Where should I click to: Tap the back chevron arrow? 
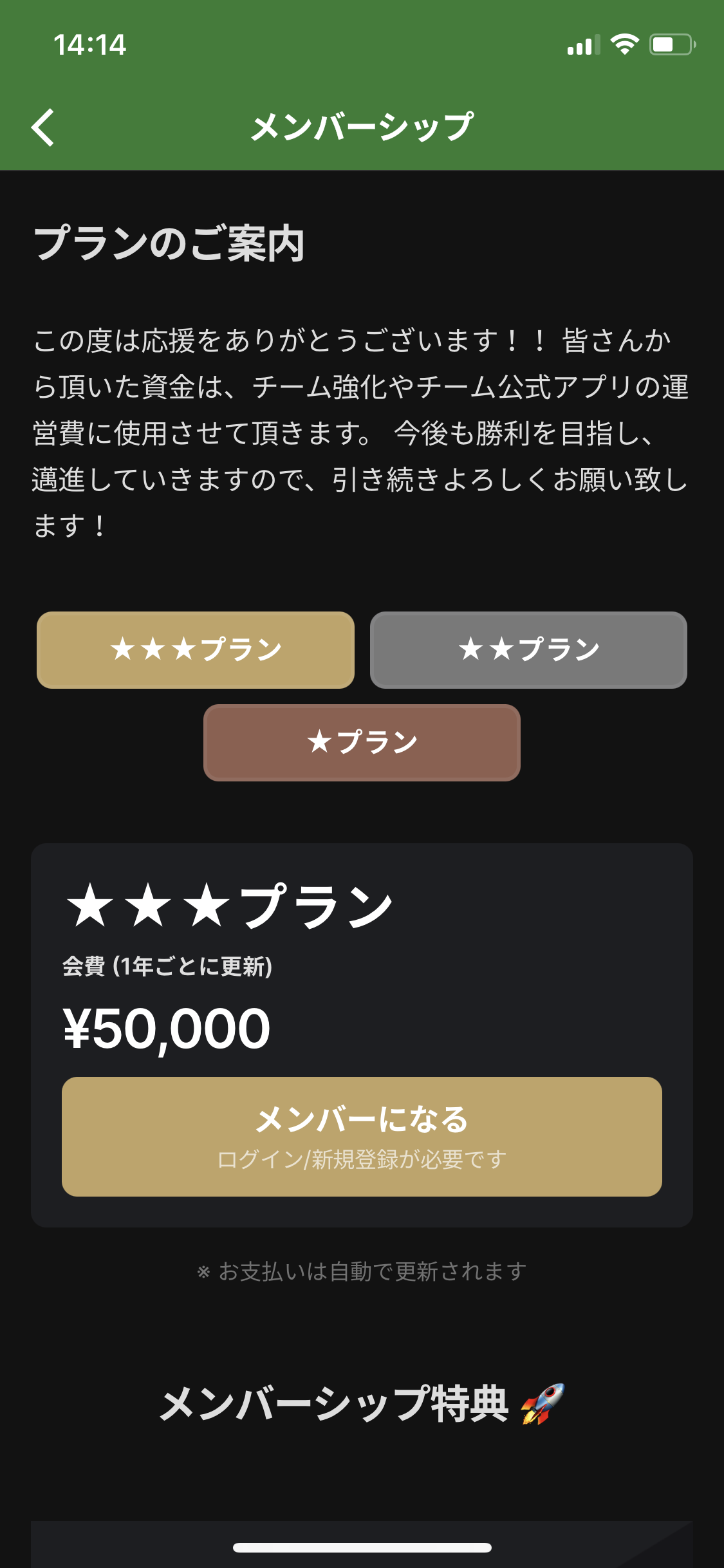(43, 127)
